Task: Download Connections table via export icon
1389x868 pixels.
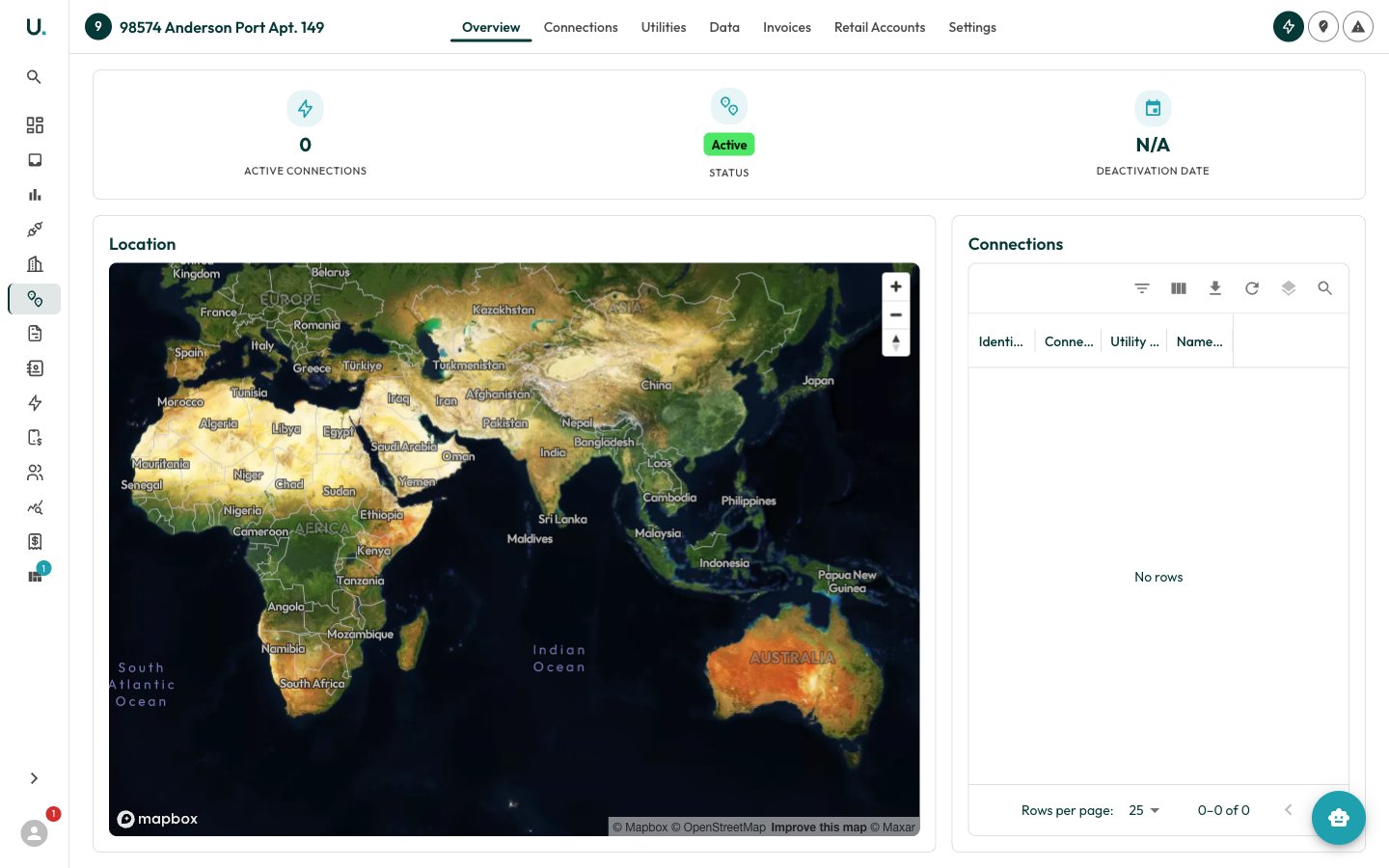Action: [x=1215, y=288]
